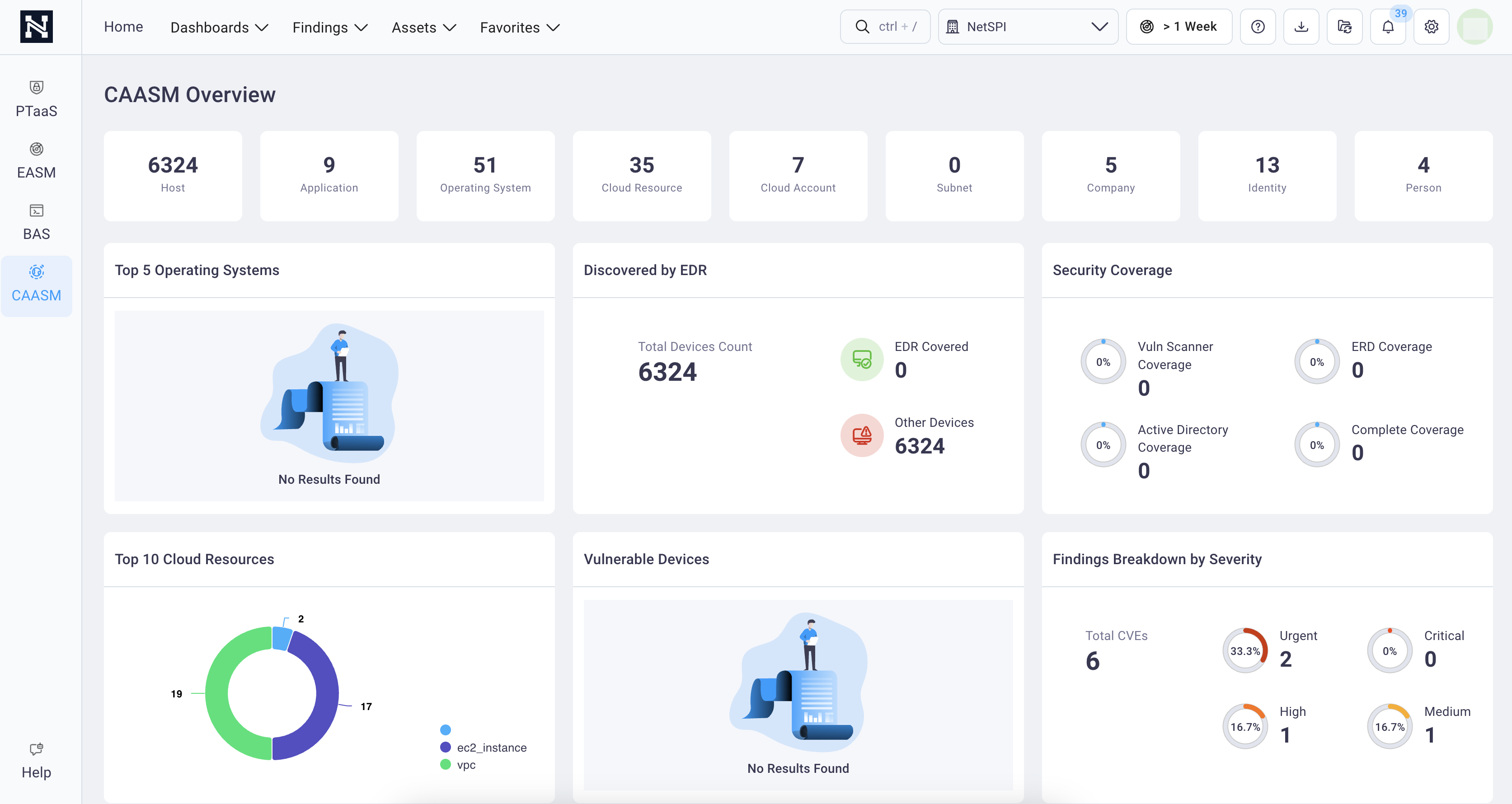Open the EASM sidebar section
This screenshot has height=804, width=1512.
pos(37,161)
